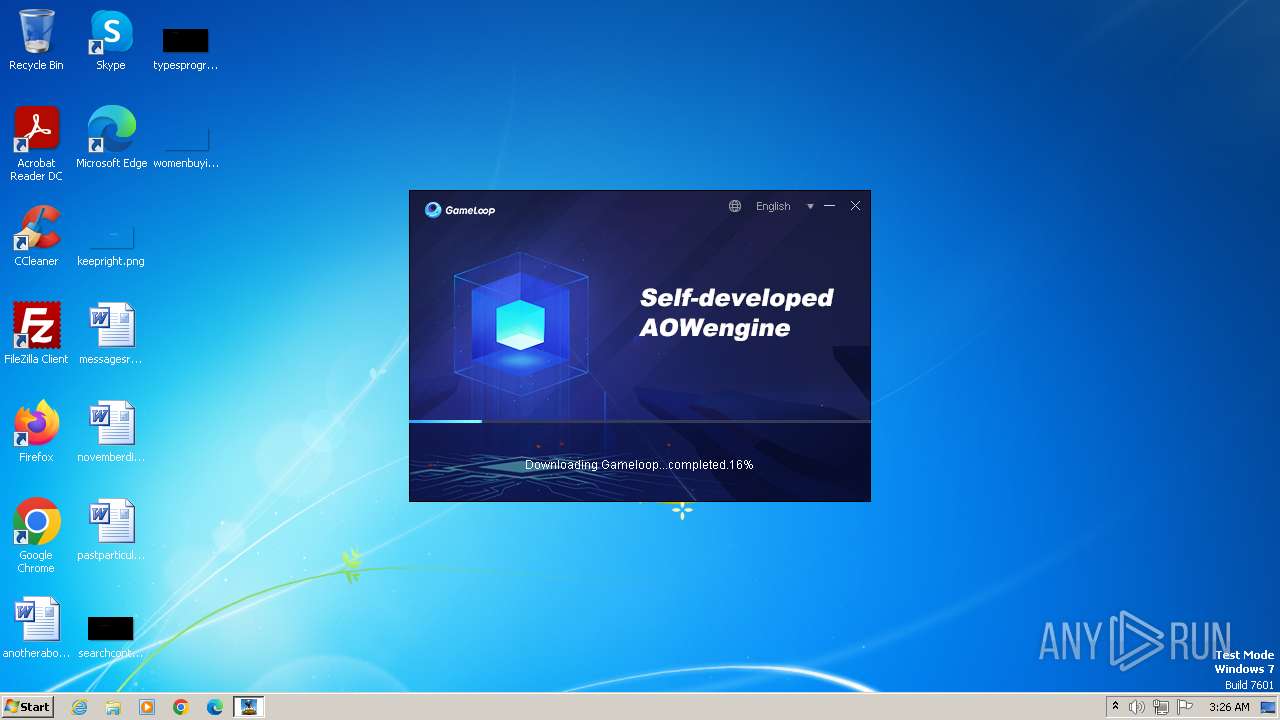
Task: Select the CCleaner desktop shortcut
Action: point(36,236)
